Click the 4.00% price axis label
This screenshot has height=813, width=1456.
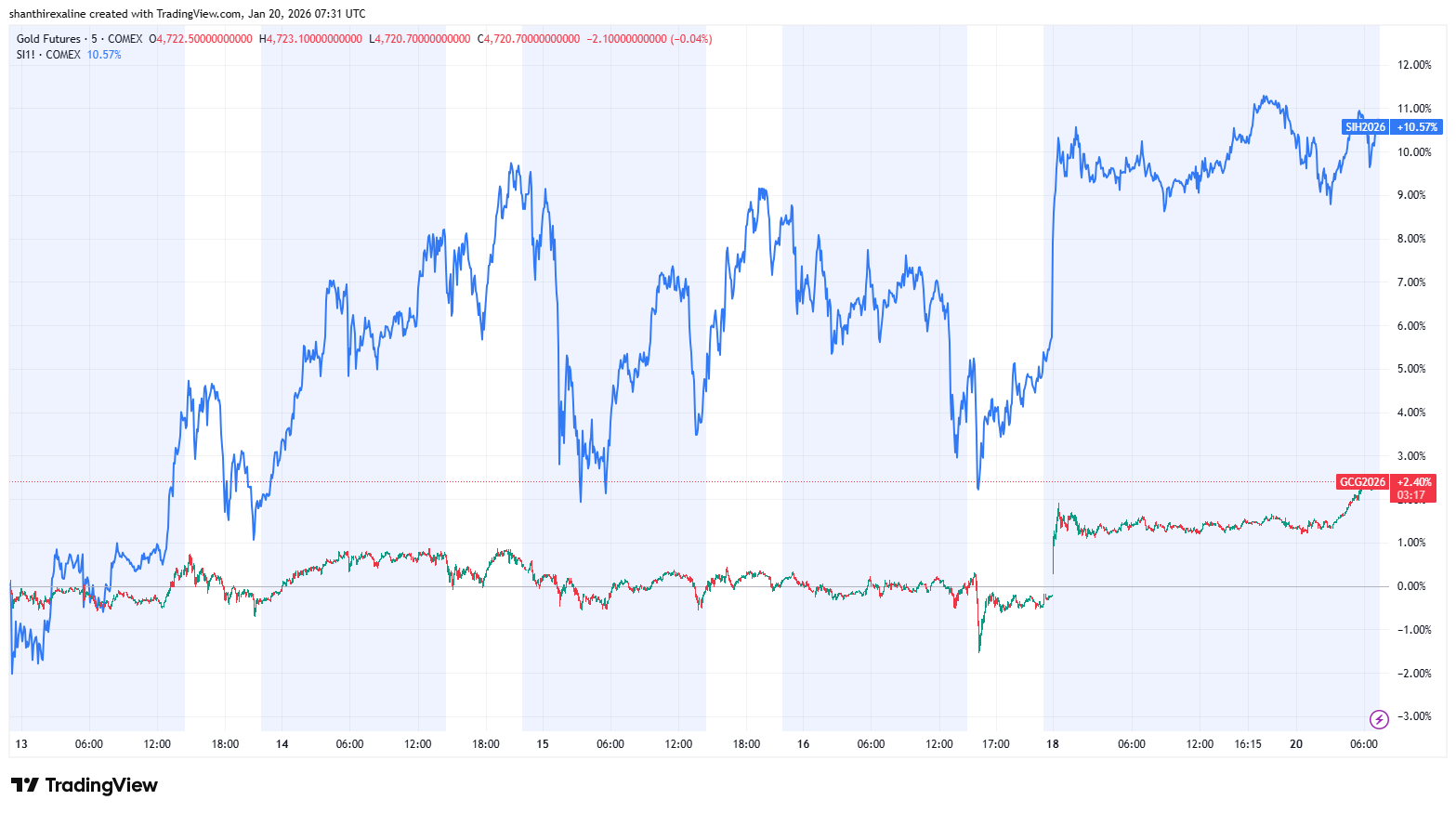tap(1411, 413)
